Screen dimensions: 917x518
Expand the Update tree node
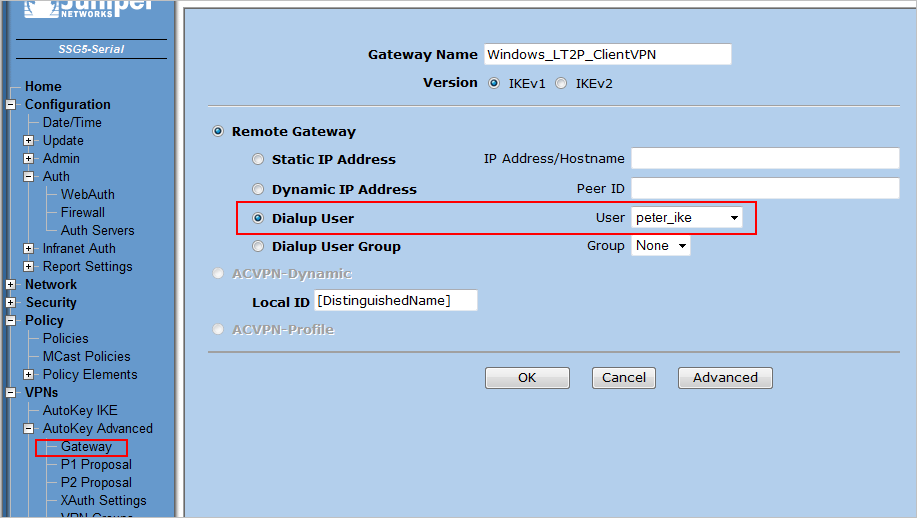click(x=29, y=141)
